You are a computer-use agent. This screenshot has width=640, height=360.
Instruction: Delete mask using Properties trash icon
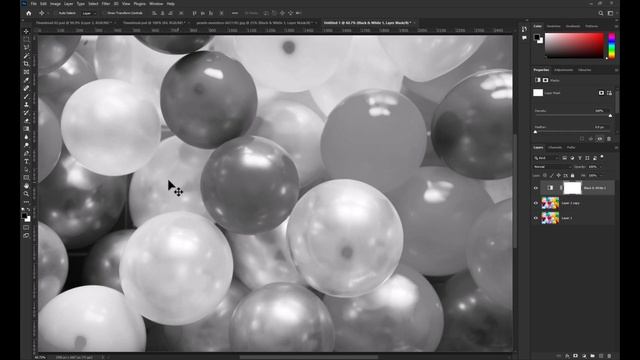tap(609, 139)
